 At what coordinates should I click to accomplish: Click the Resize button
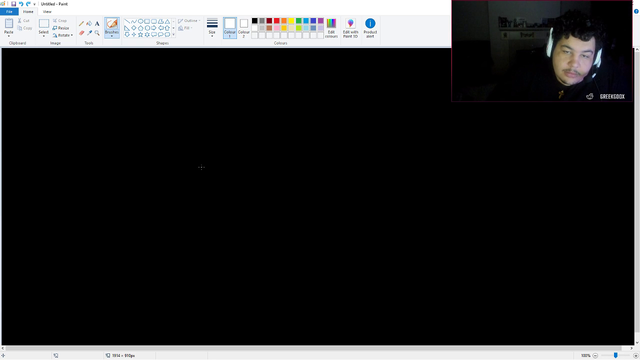click(61, 28)
